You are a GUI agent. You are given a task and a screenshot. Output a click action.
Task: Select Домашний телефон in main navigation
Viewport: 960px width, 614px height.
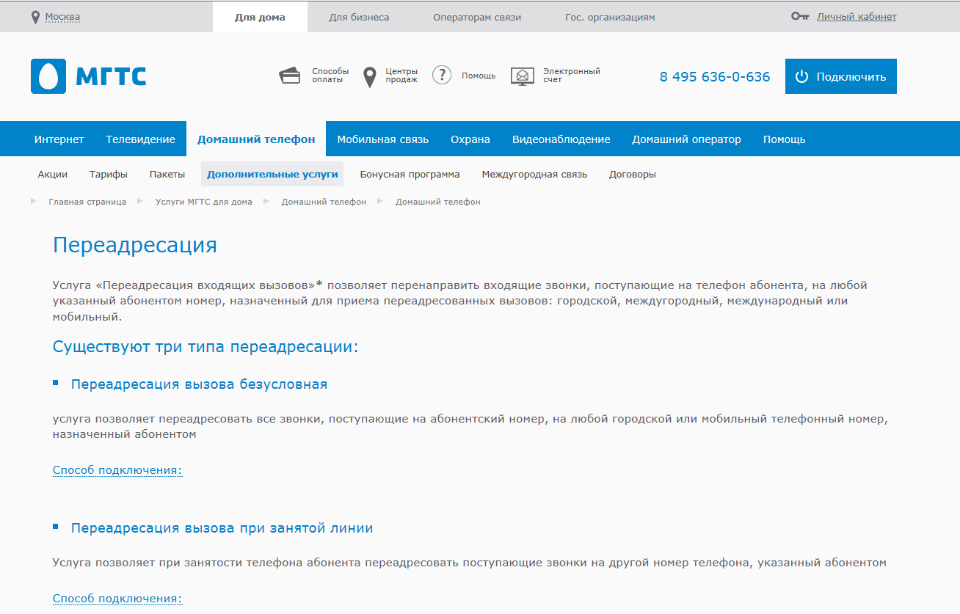click(x=256, y=140)
